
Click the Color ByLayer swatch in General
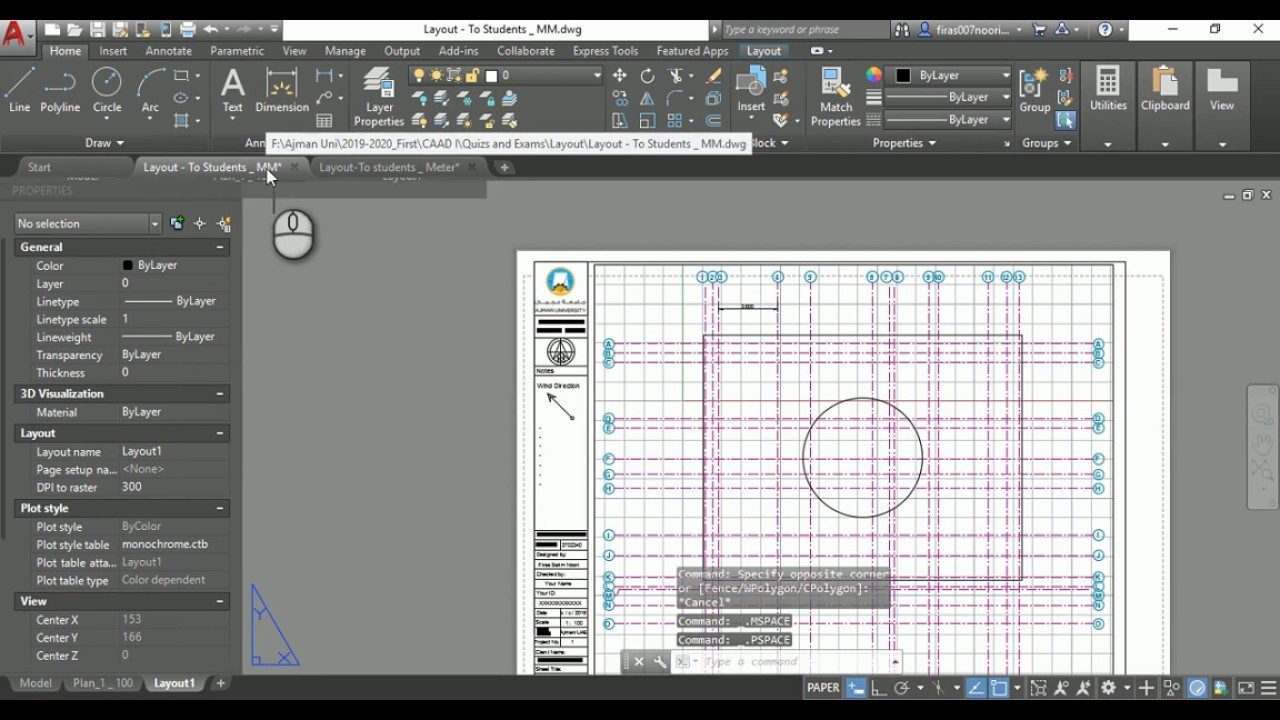click(127, 266)
